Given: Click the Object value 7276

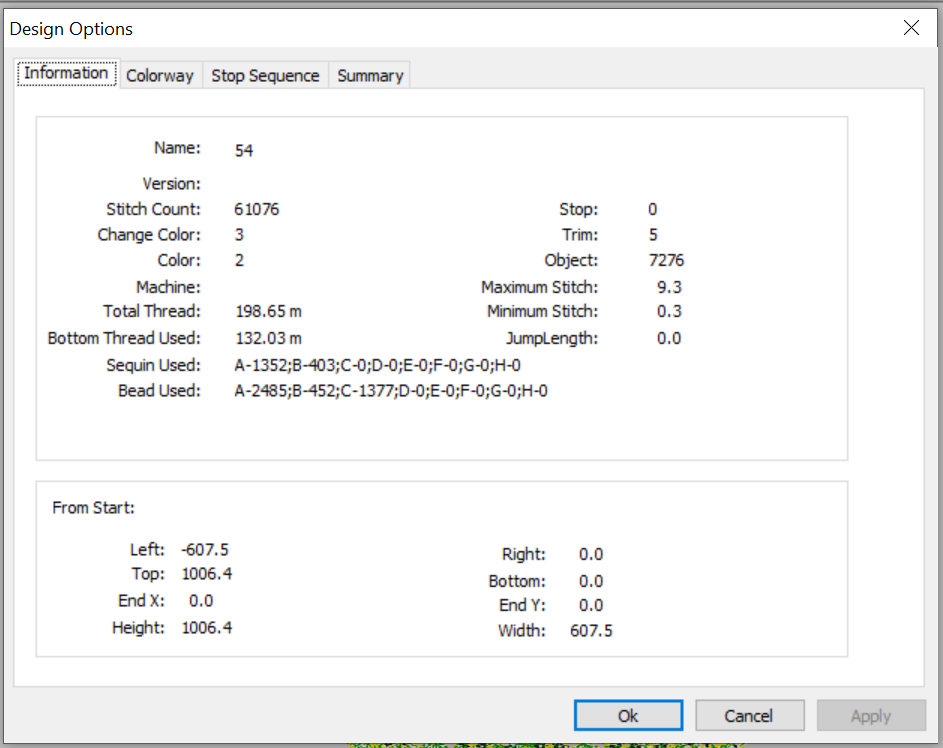Looking at the screenshot, I should coord(666,260).
